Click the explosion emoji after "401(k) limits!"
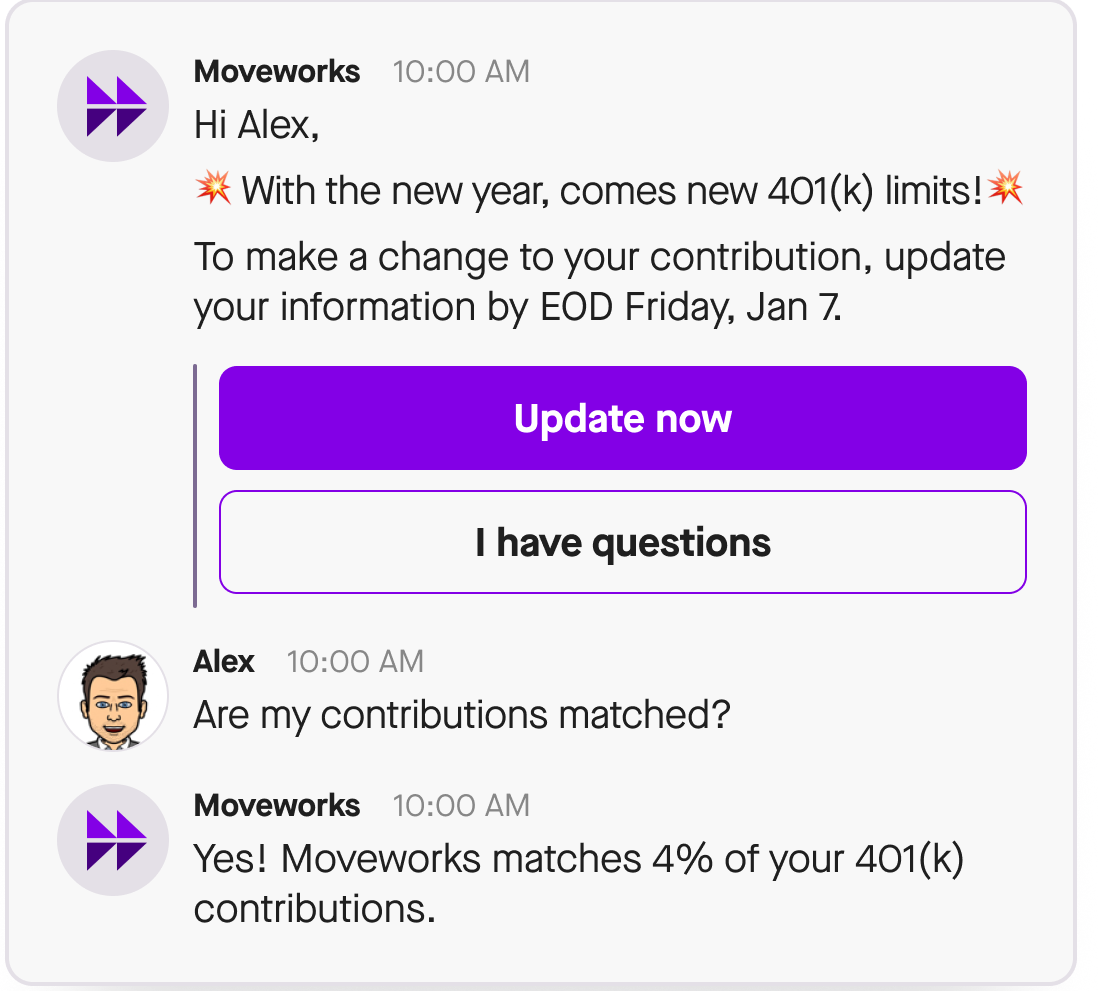 pyautogui.click(x=1005, y=188)
